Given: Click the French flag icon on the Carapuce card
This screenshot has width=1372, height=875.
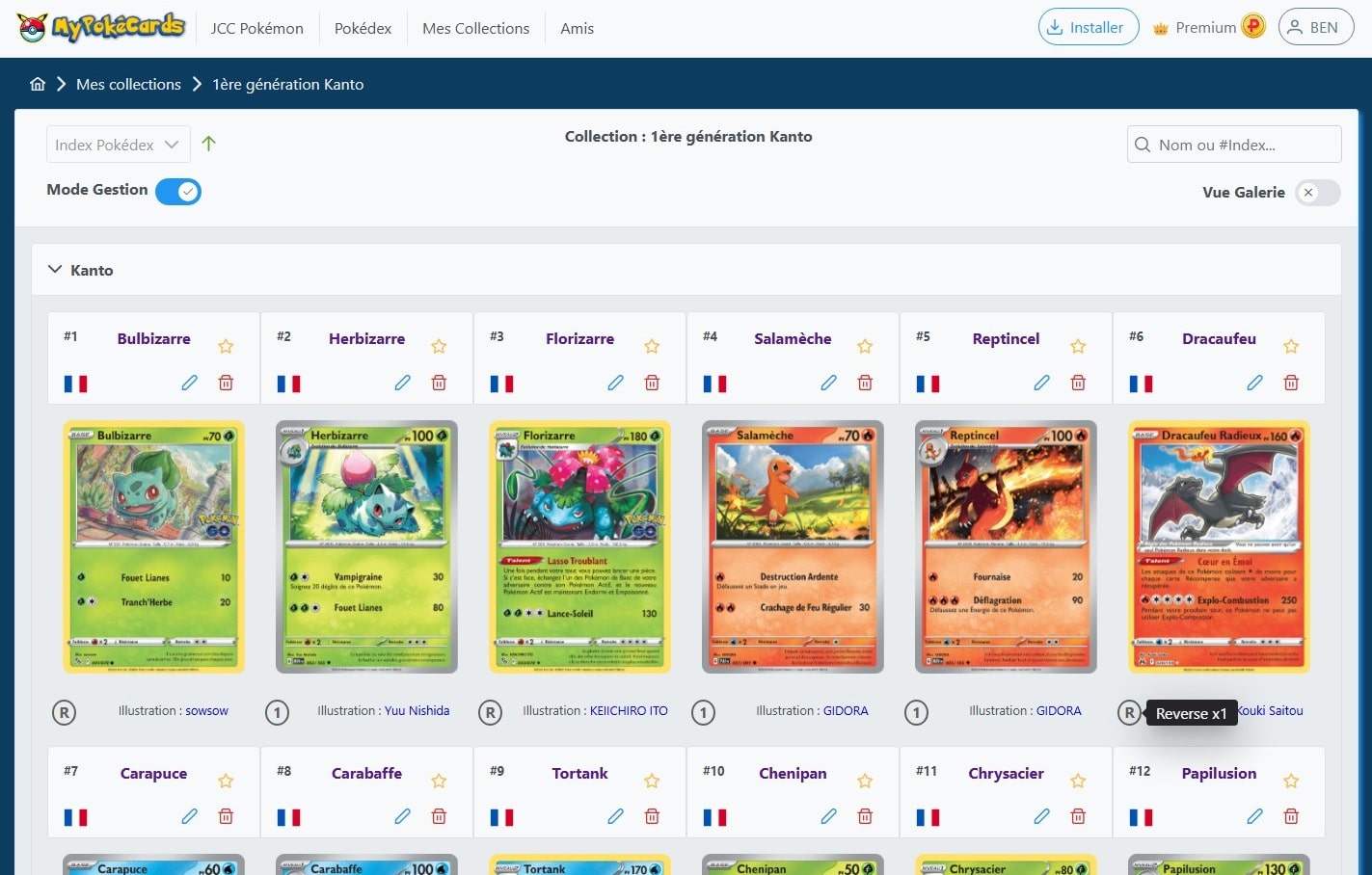Looking at the screenshot, I should [76, 816].
